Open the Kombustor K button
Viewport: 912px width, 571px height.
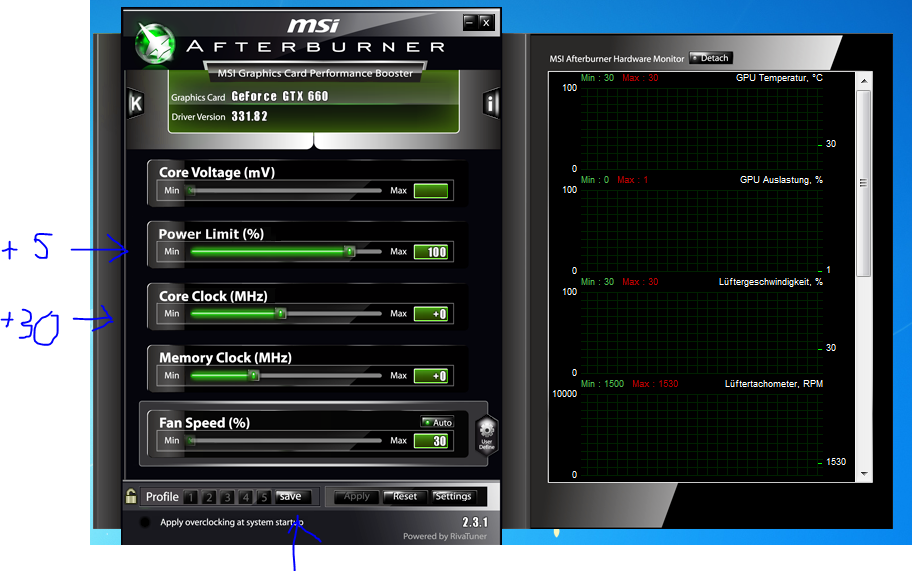point(136,104)
